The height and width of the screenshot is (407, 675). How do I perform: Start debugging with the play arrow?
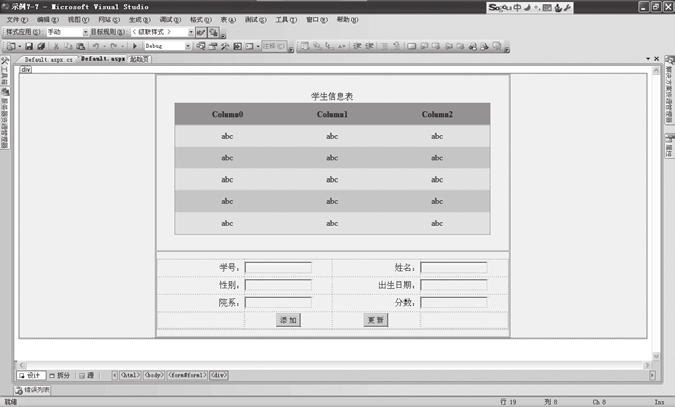tap(135, 46)
